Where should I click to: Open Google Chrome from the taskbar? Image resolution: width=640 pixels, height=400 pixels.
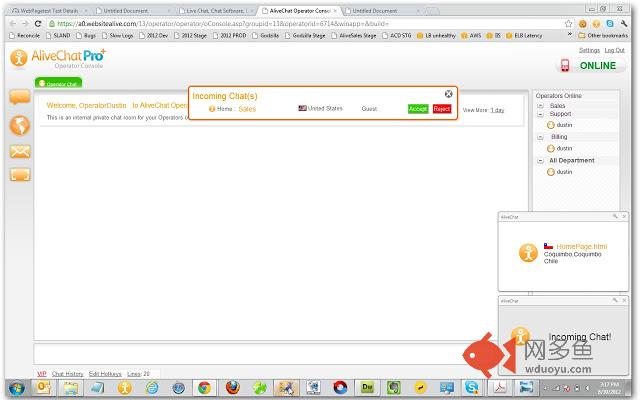204,387
